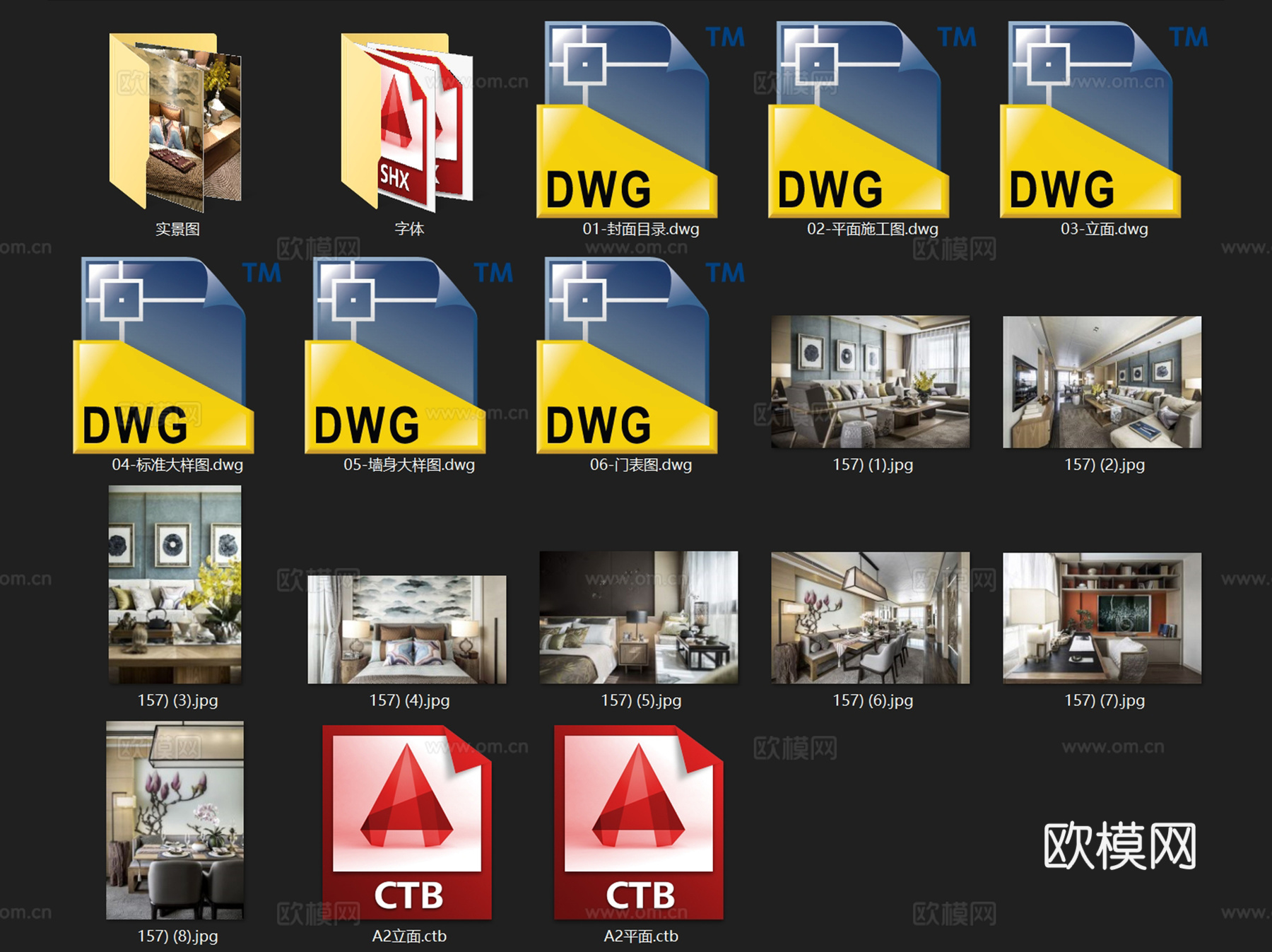Click the file name 157) (1).jpg
The image size is (1272, 952).
(873, 465)
